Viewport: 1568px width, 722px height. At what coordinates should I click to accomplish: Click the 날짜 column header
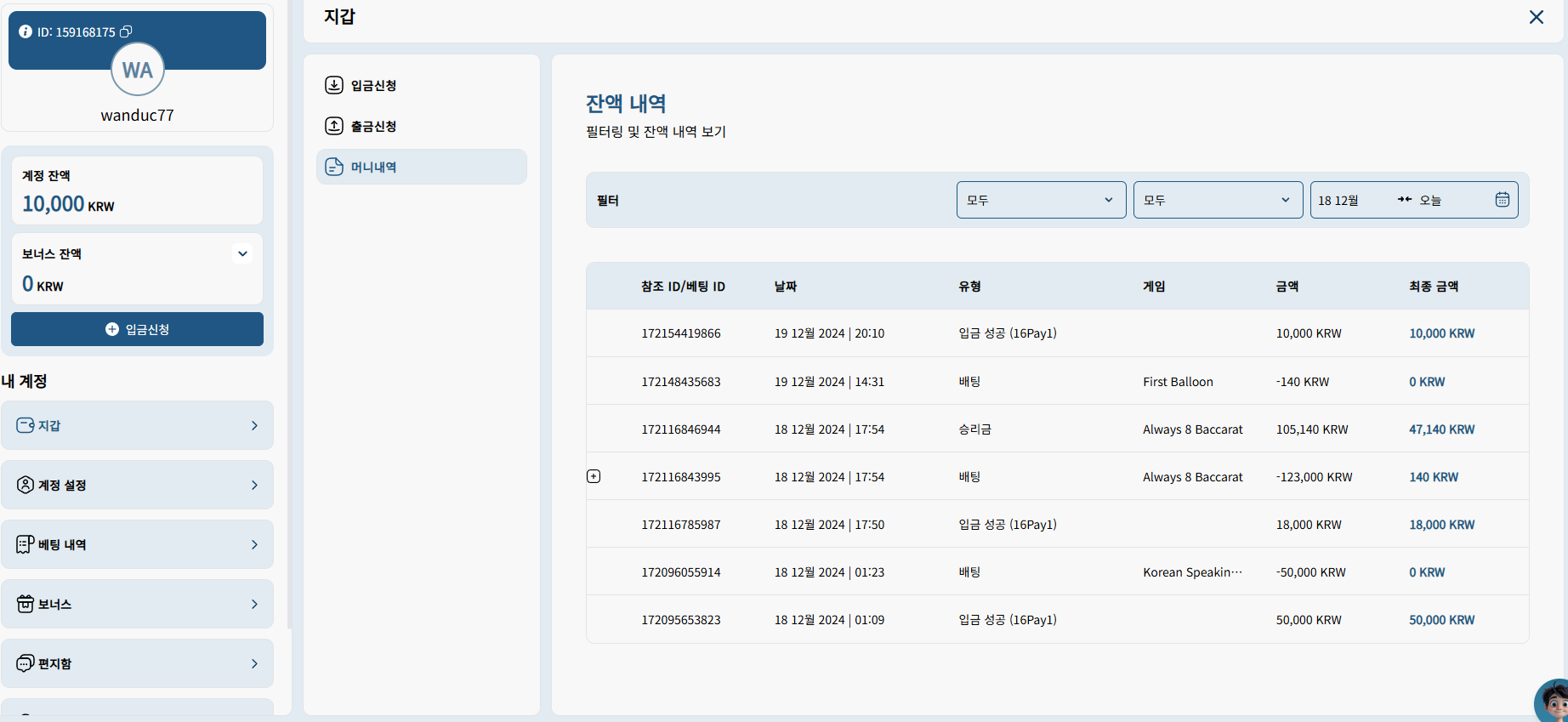point(786,287)
